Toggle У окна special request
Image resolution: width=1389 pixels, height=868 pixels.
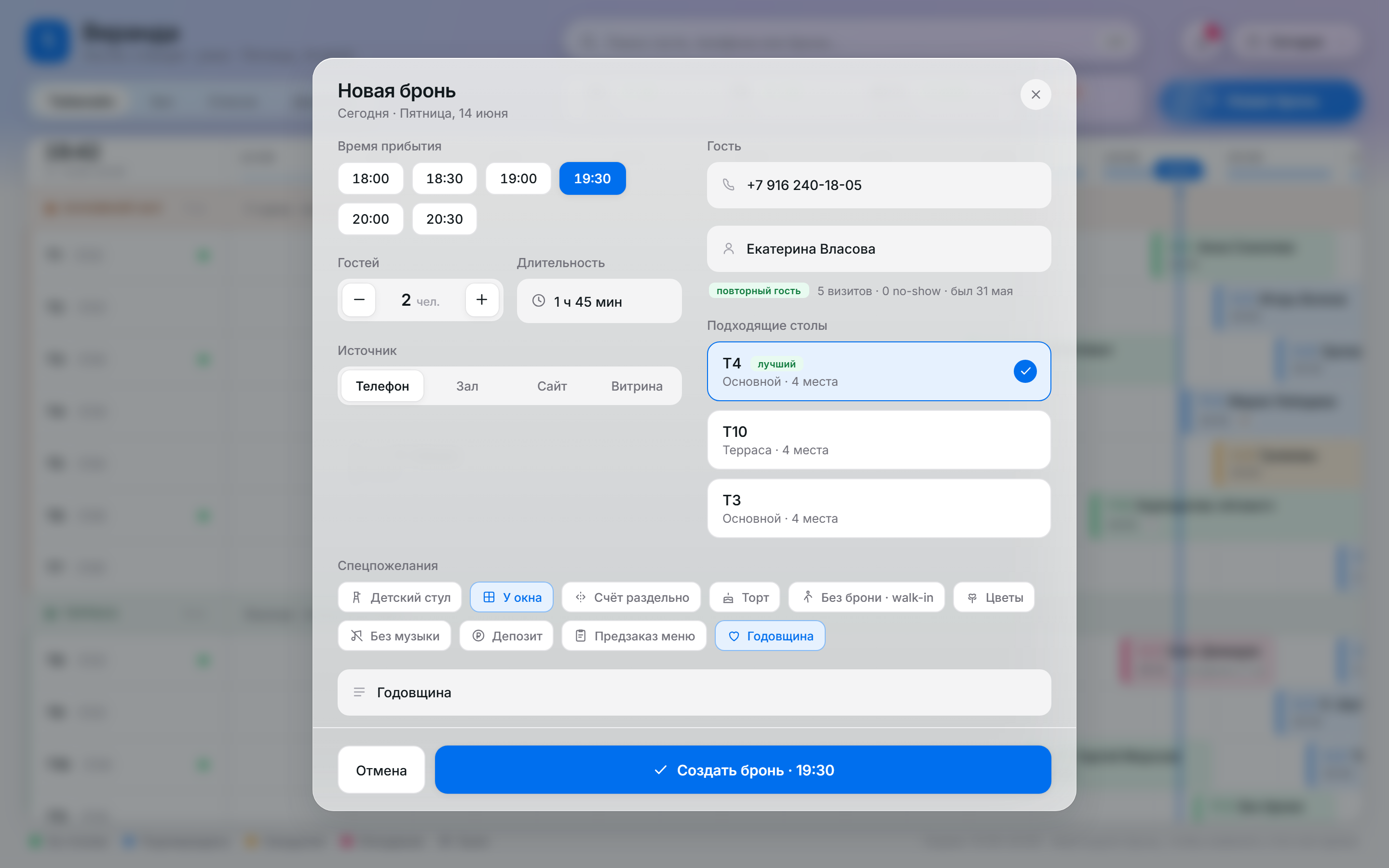(x=511, y=597)
